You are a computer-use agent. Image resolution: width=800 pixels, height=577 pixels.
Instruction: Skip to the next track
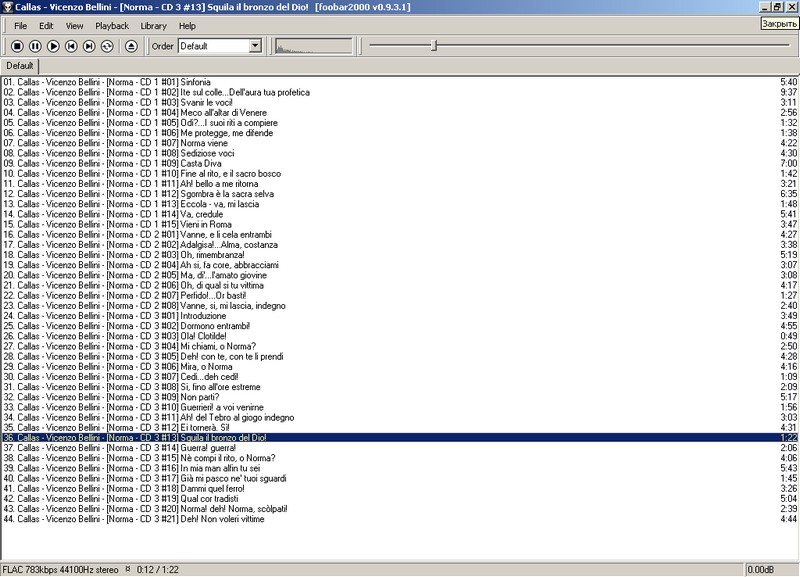point(89,46)
